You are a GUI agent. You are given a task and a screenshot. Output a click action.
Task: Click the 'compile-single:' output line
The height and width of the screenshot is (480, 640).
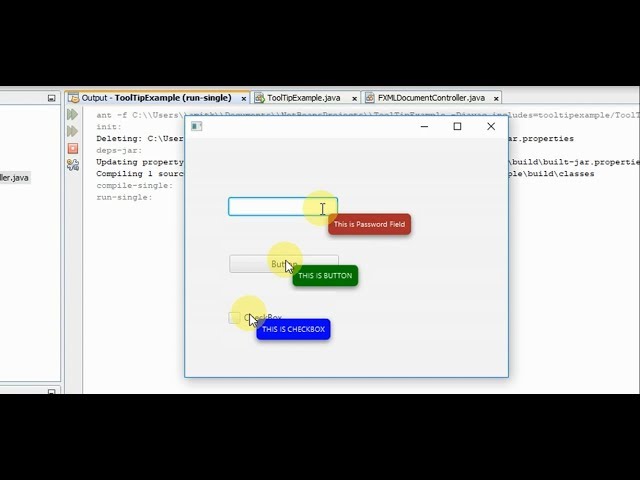point(135,186)
